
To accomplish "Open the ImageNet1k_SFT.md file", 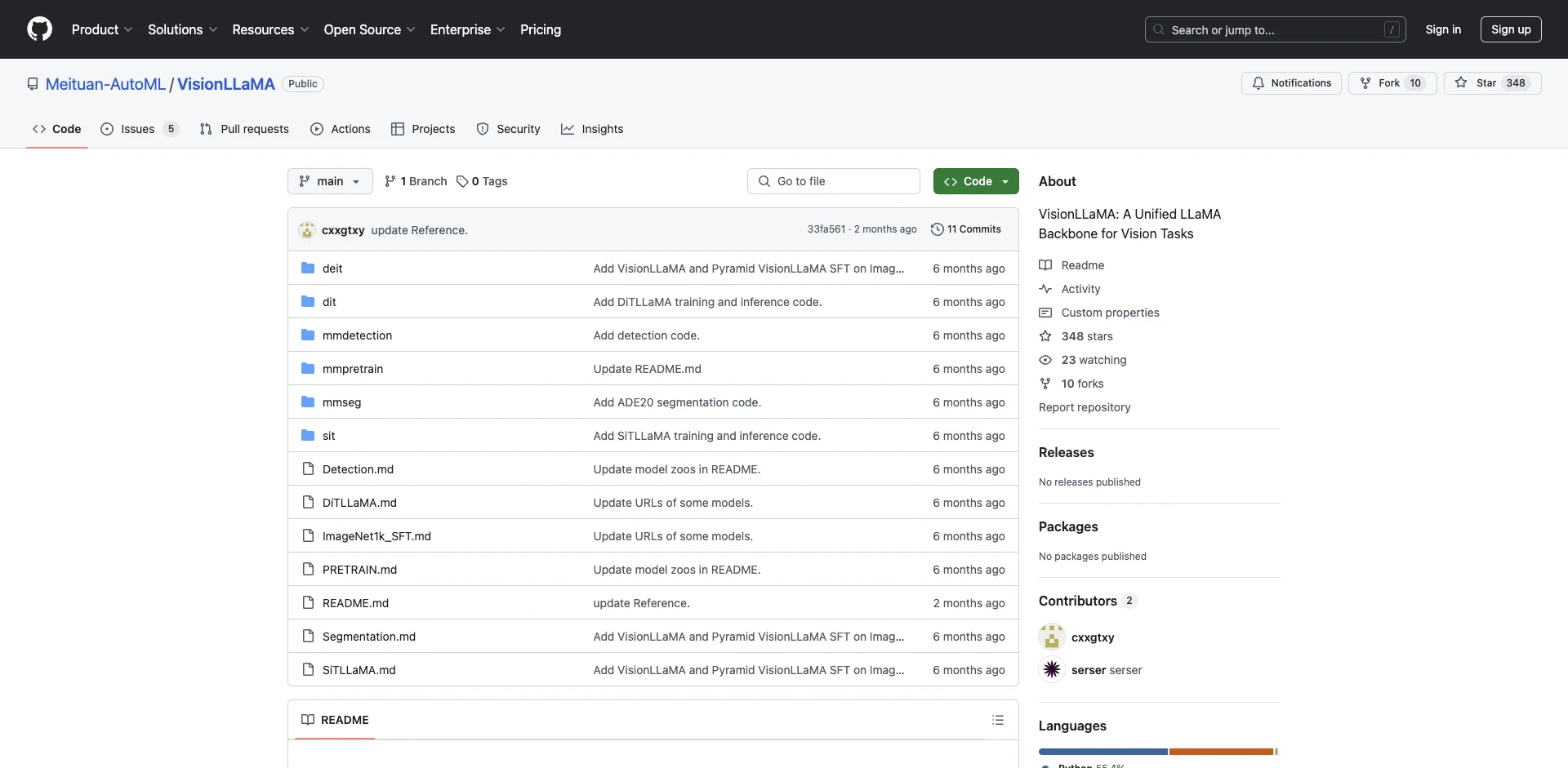I will coord(376,536).
